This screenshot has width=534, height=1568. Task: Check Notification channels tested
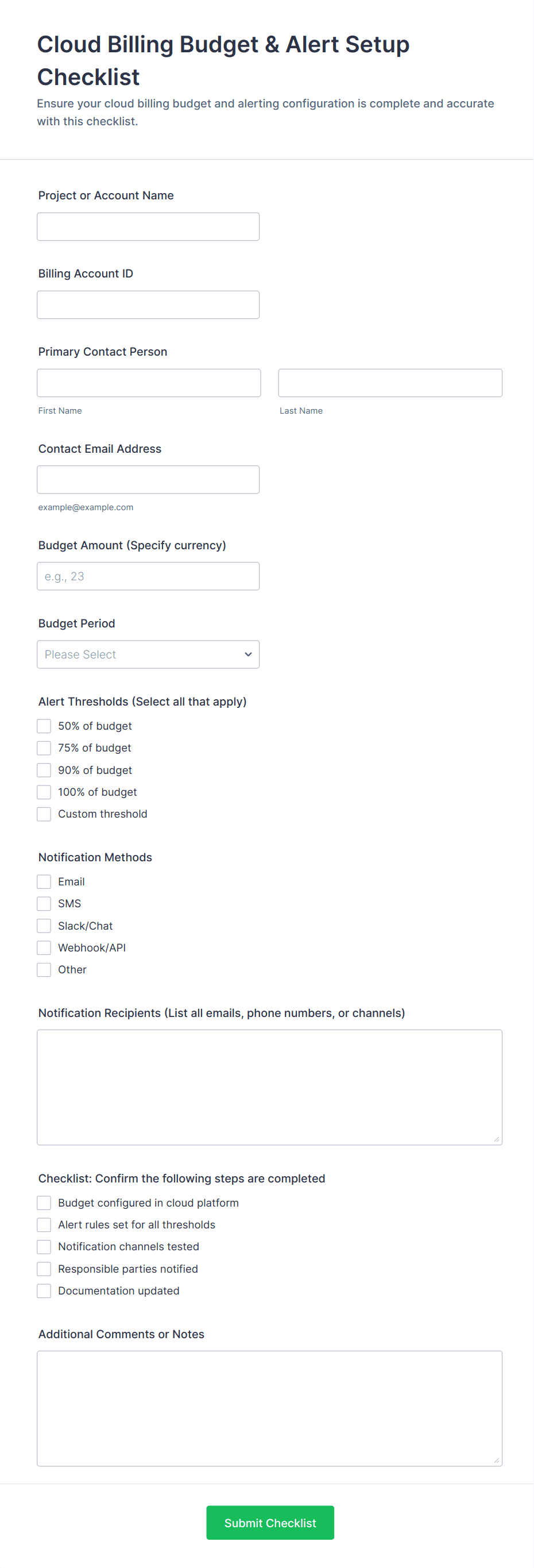[x=44, y=1247]
